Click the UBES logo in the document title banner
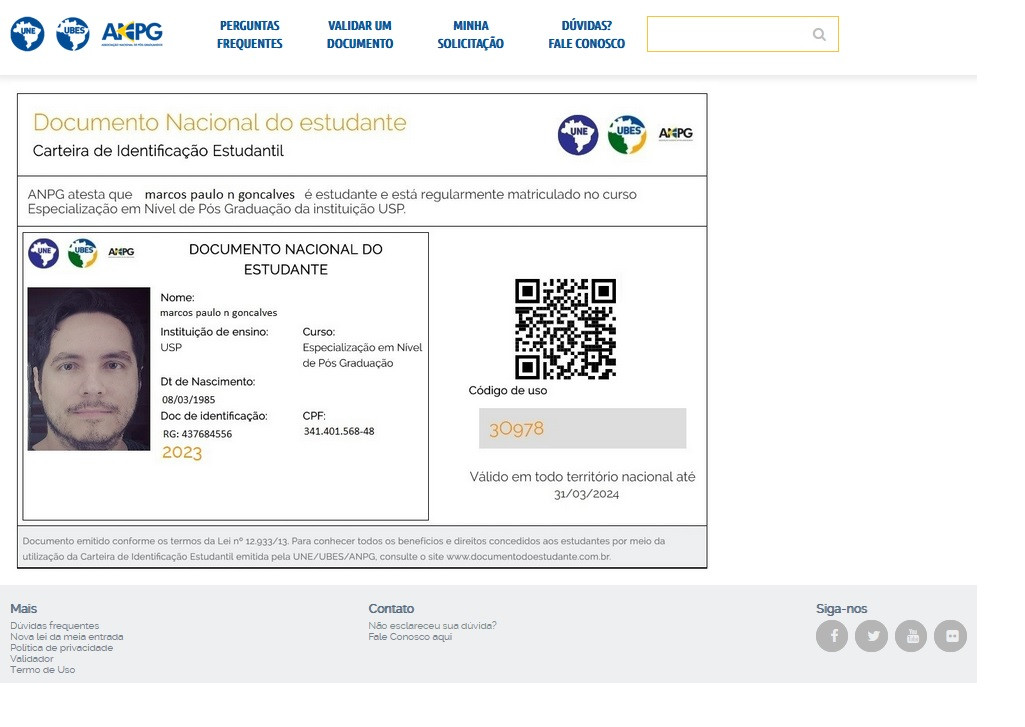The width and height of the screenshot is (1025, 727). pyautogui.click(x=627, y=135)
